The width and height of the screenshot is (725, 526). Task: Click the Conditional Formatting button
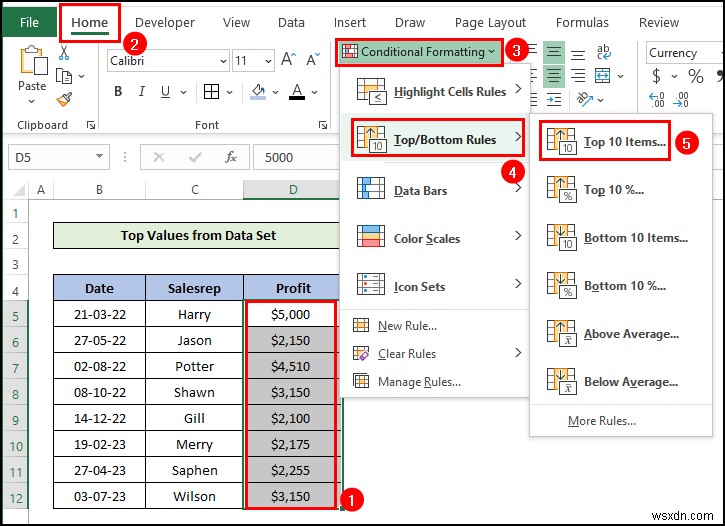419,52
